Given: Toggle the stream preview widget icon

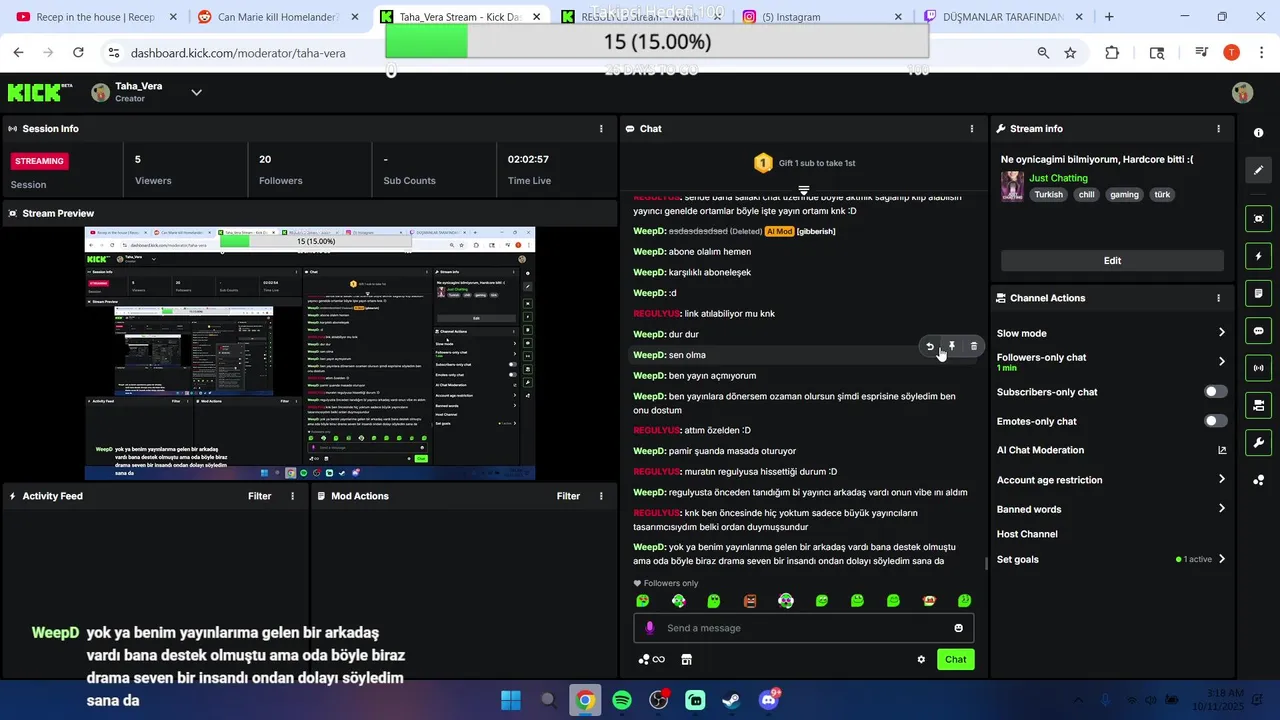Looking at the screenshot, I should (x=1258, y=219).
